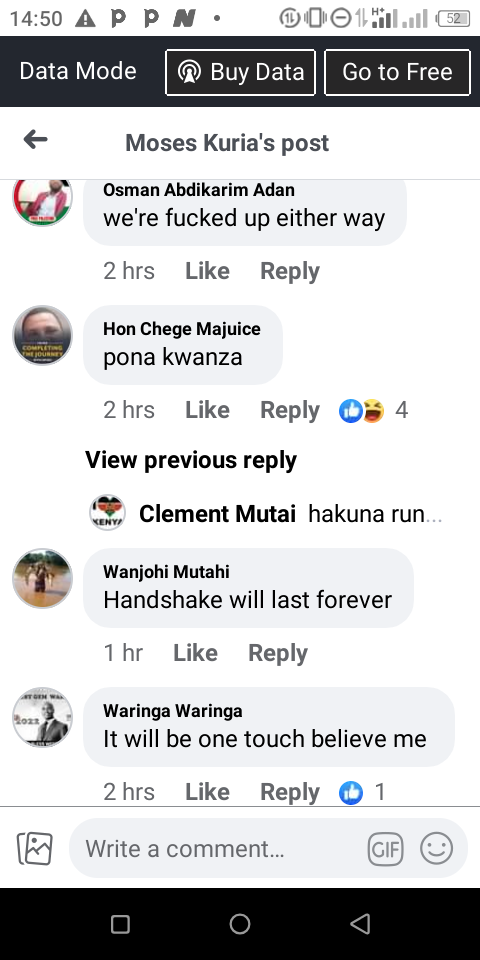Tap the Android recent apps square
This screenshot has height=960, width=480.
point(120,924)
